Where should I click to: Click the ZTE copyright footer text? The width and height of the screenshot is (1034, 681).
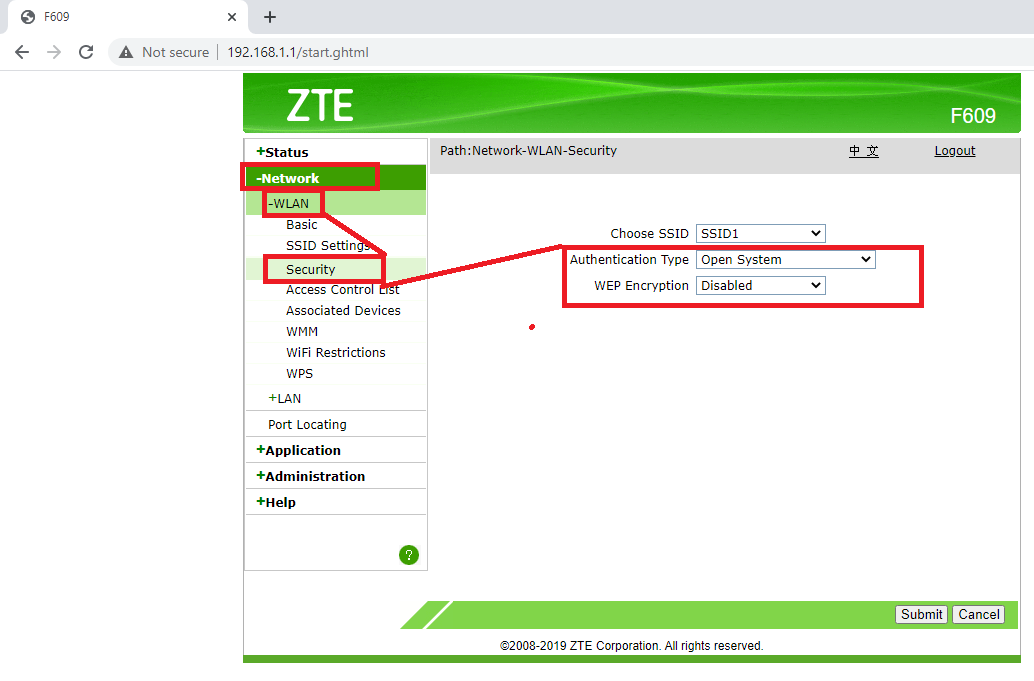631,646
